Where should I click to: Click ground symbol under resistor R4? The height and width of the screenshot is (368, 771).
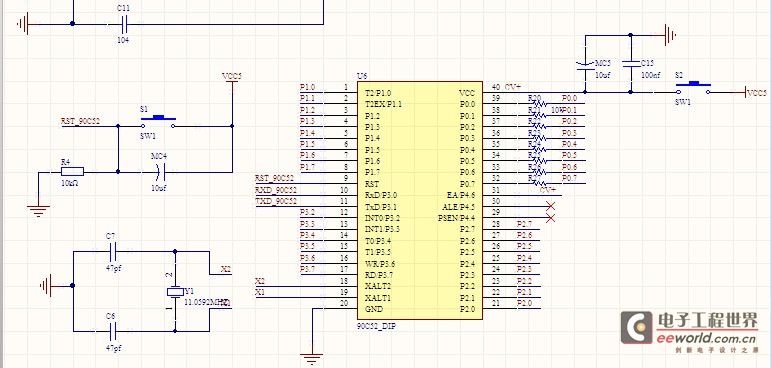pos(38,211)
